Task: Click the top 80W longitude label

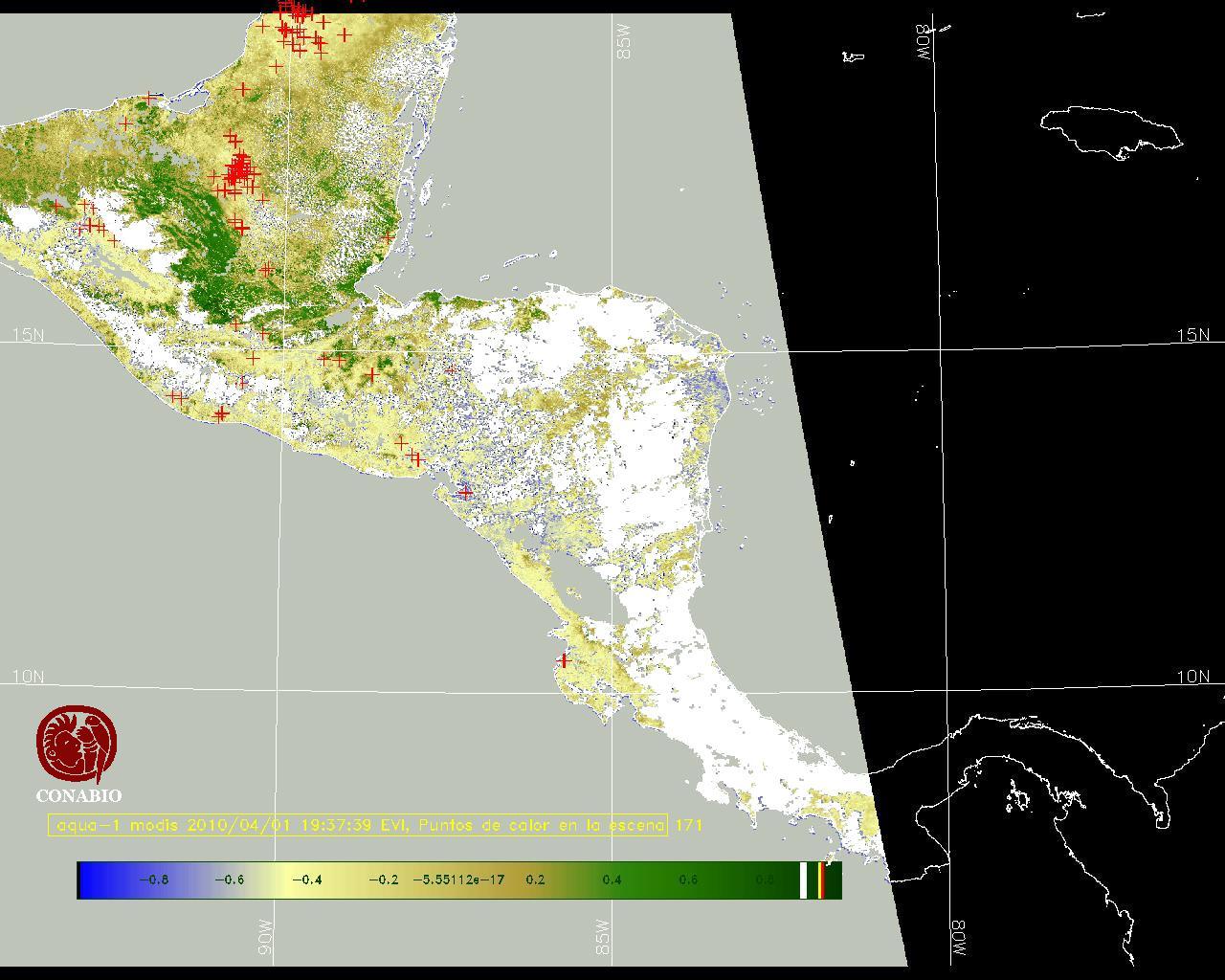Action: point(924,42)
